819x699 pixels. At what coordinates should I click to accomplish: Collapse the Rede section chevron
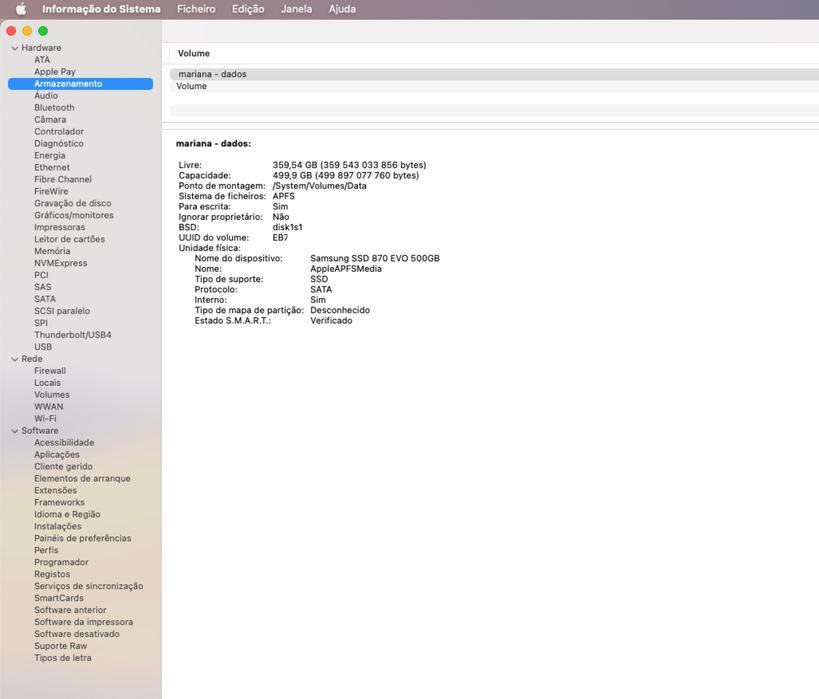pos(15,359)
